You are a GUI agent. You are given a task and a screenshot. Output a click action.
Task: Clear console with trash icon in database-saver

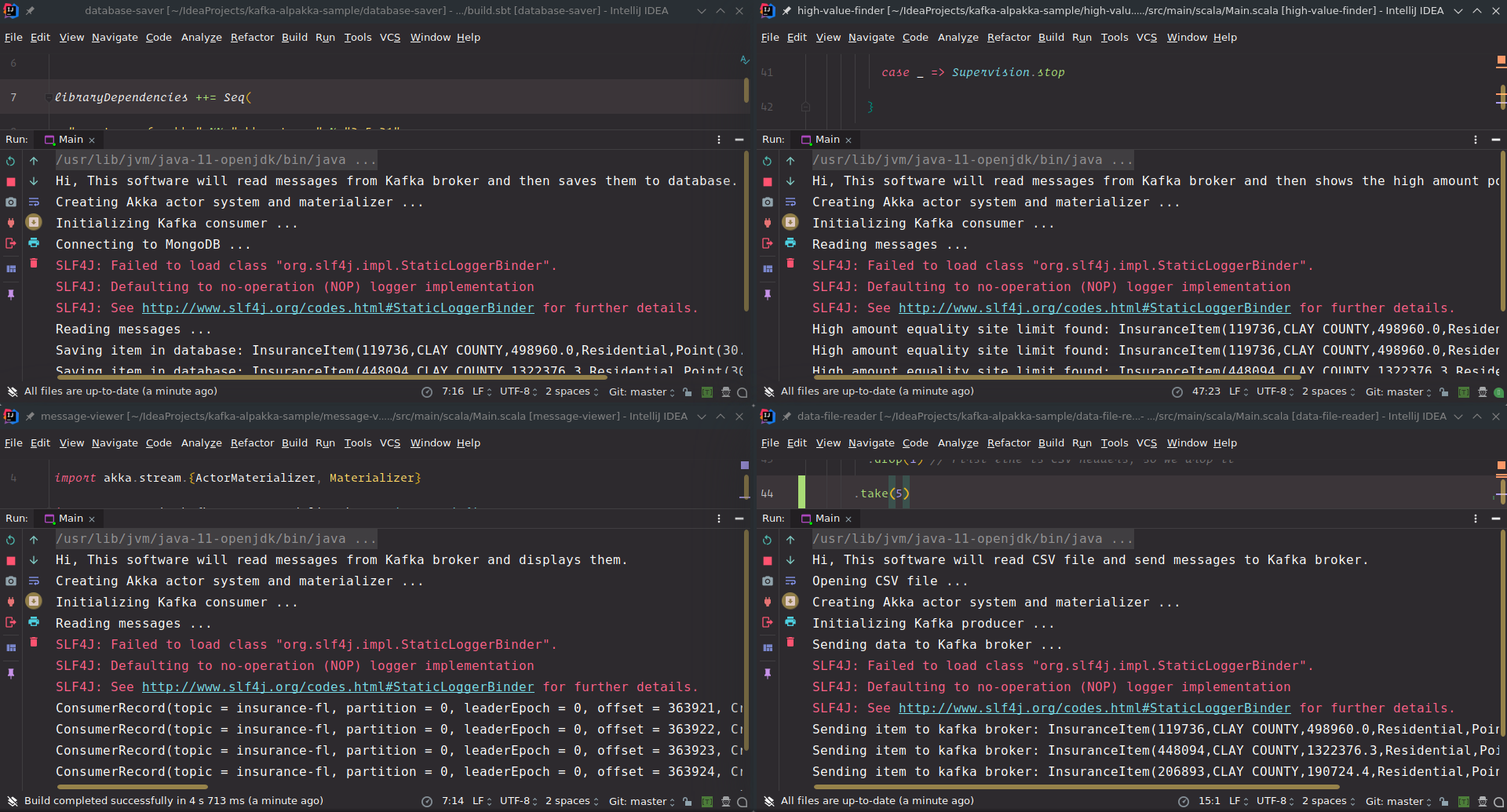pos(34,263)
